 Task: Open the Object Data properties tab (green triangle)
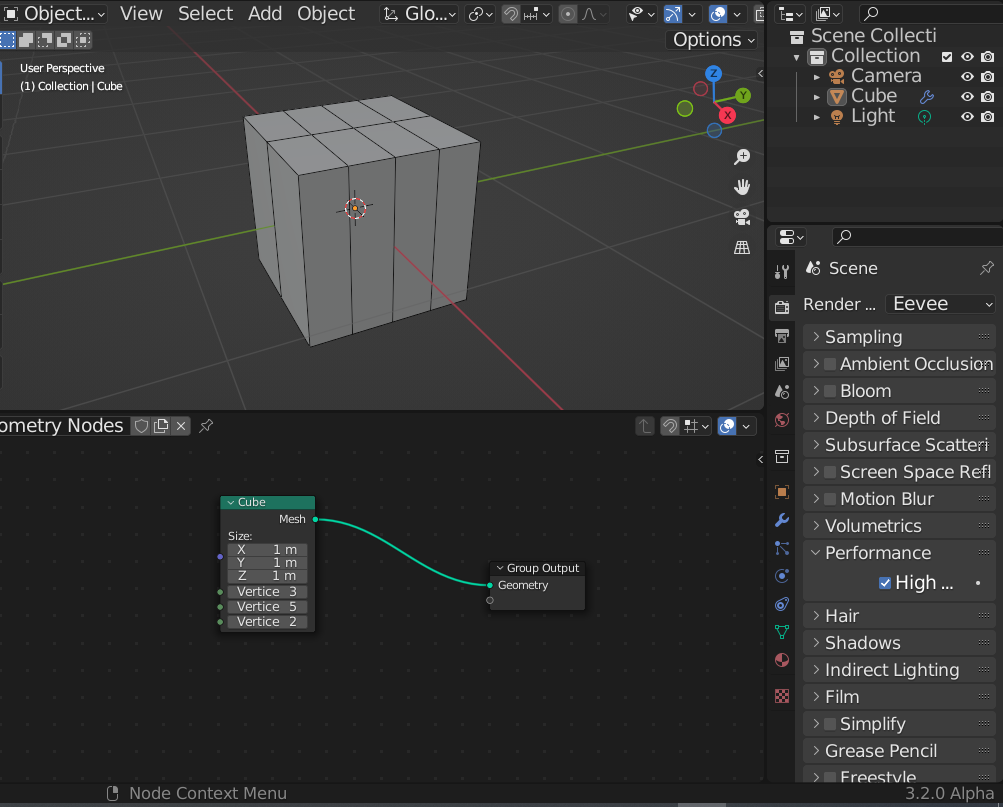tap(782, 632)
